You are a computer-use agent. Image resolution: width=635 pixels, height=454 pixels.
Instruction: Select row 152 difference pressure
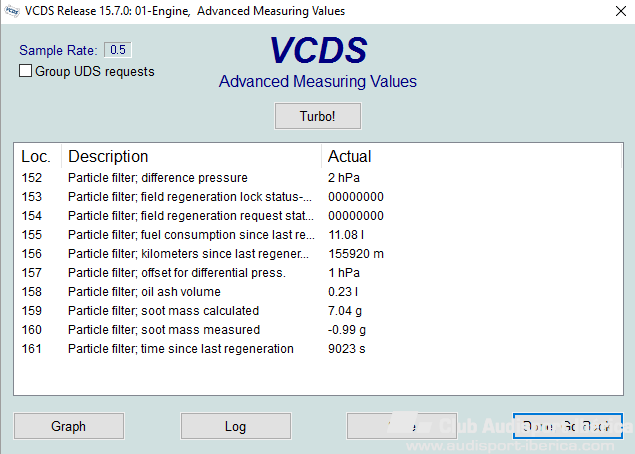click(318, 178)
